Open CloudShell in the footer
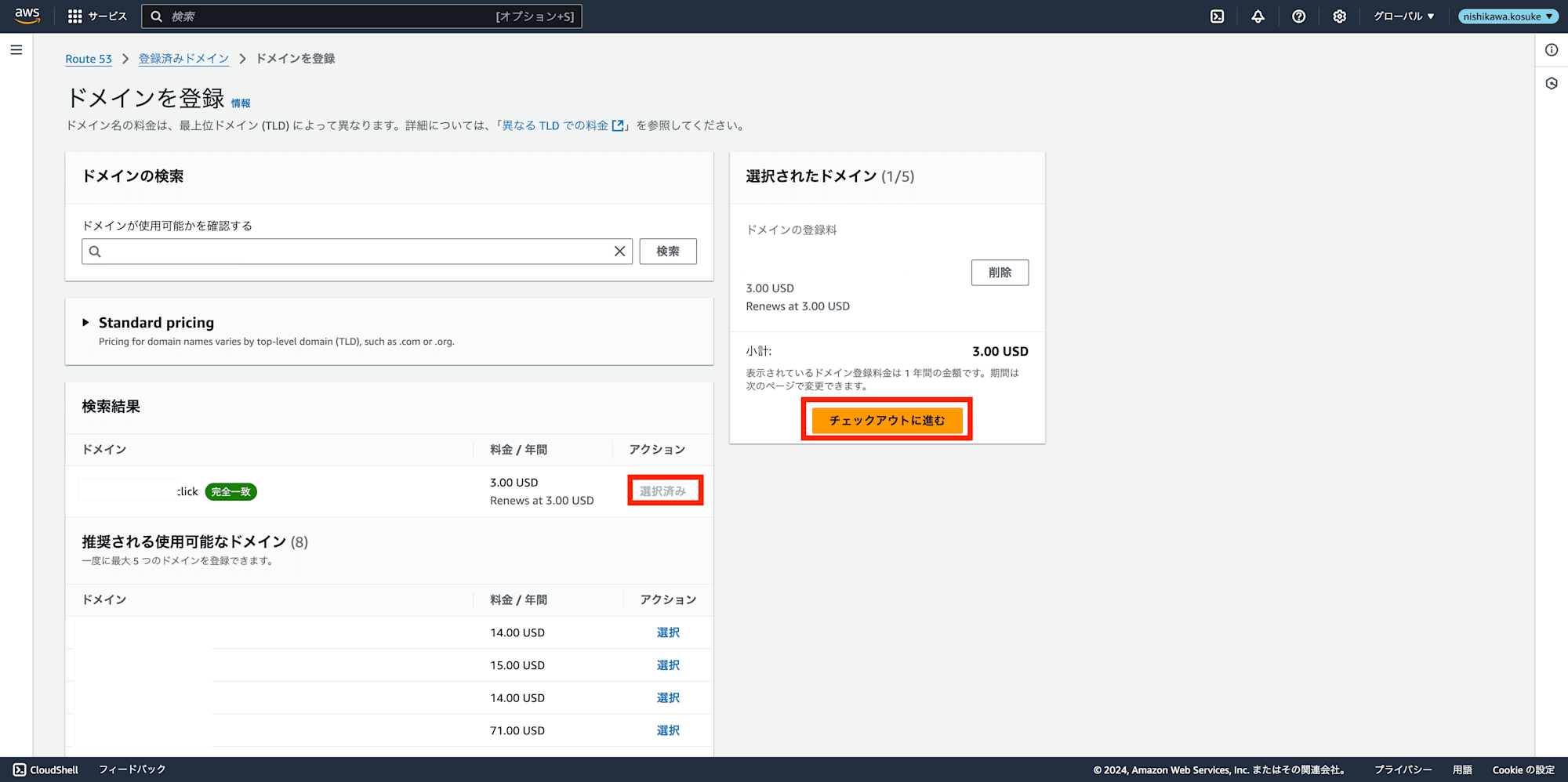 pyautogui.click(x=46, y=769)
